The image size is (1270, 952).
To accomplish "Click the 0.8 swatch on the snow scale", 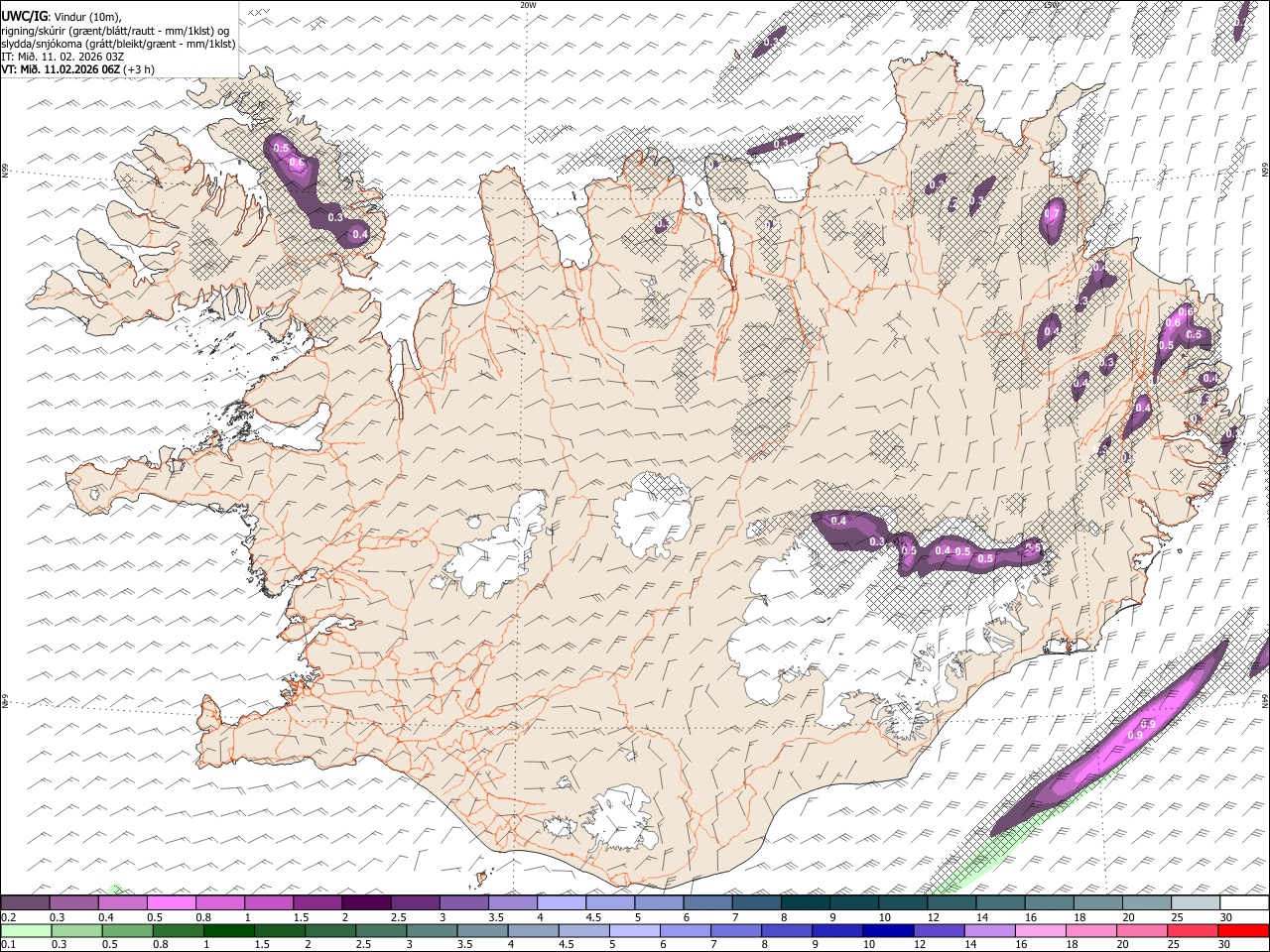I will tap(220, 902).
